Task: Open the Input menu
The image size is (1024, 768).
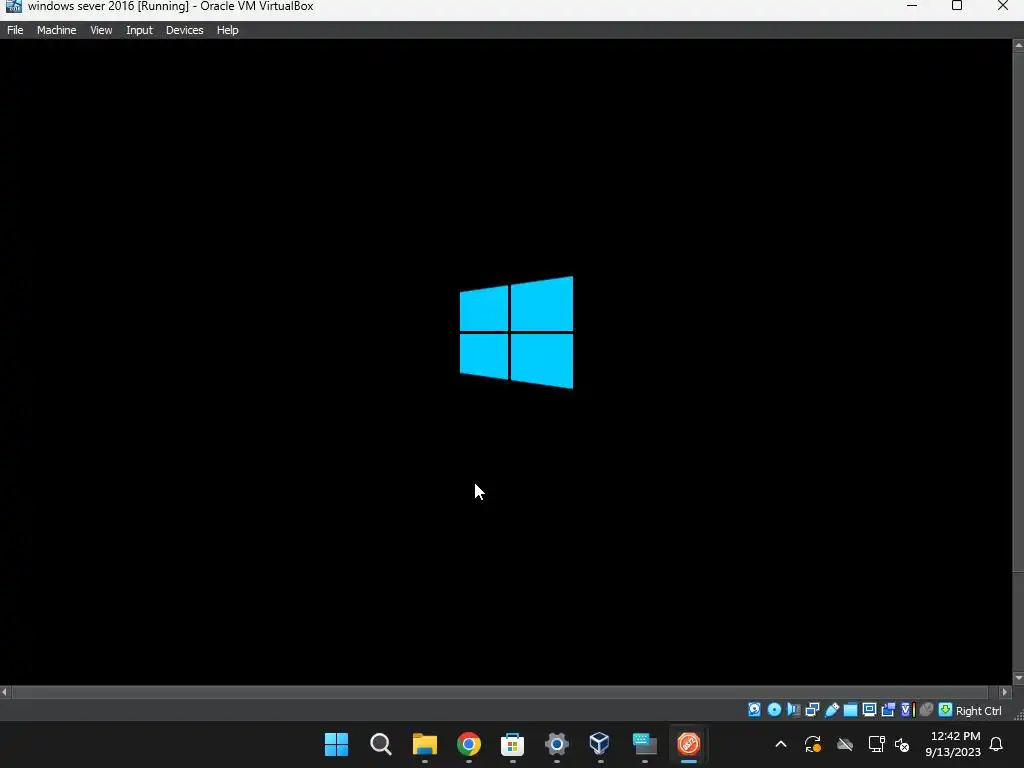Action: coord(139,30)
